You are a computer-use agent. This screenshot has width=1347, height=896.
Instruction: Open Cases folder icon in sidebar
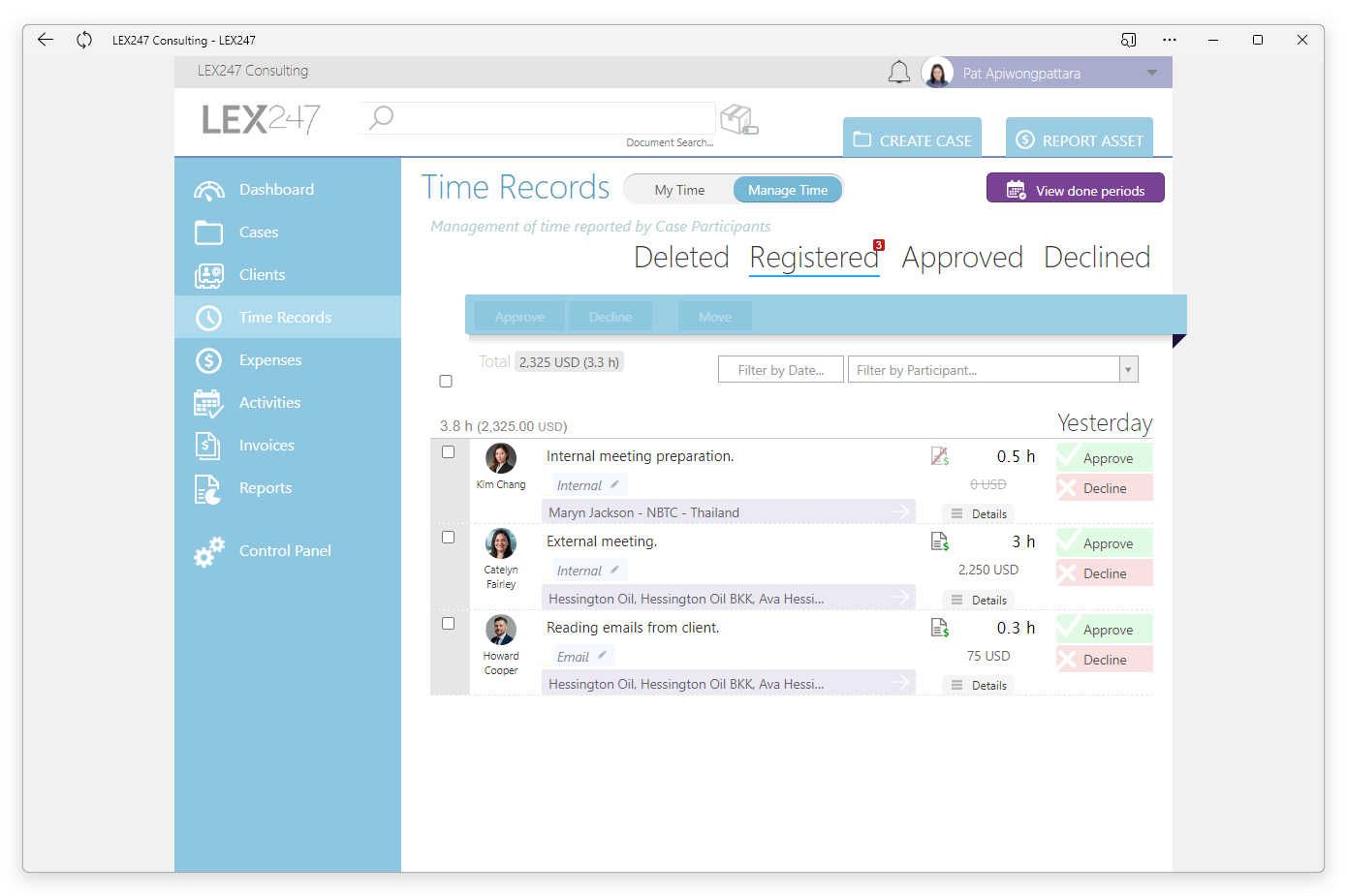tap(208, 232)
